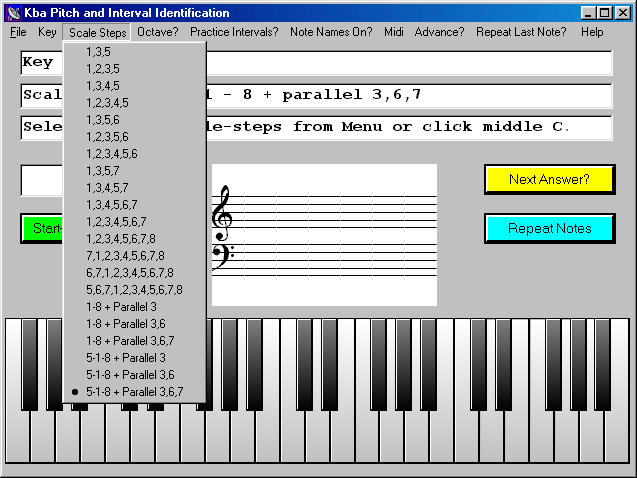Viewport: 637px width, 478px height.
Task: Click the green Start button
Action: coord(42,228)
